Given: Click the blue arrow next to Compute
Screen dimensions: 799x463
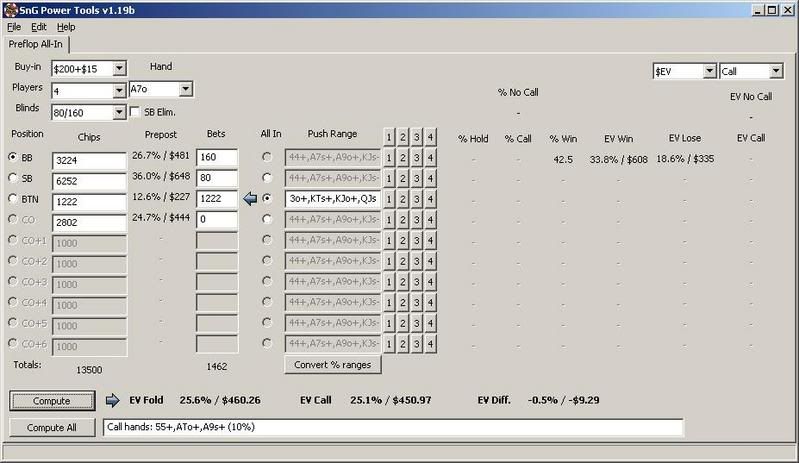Looking at the screenshot, I should click(112, 400).
